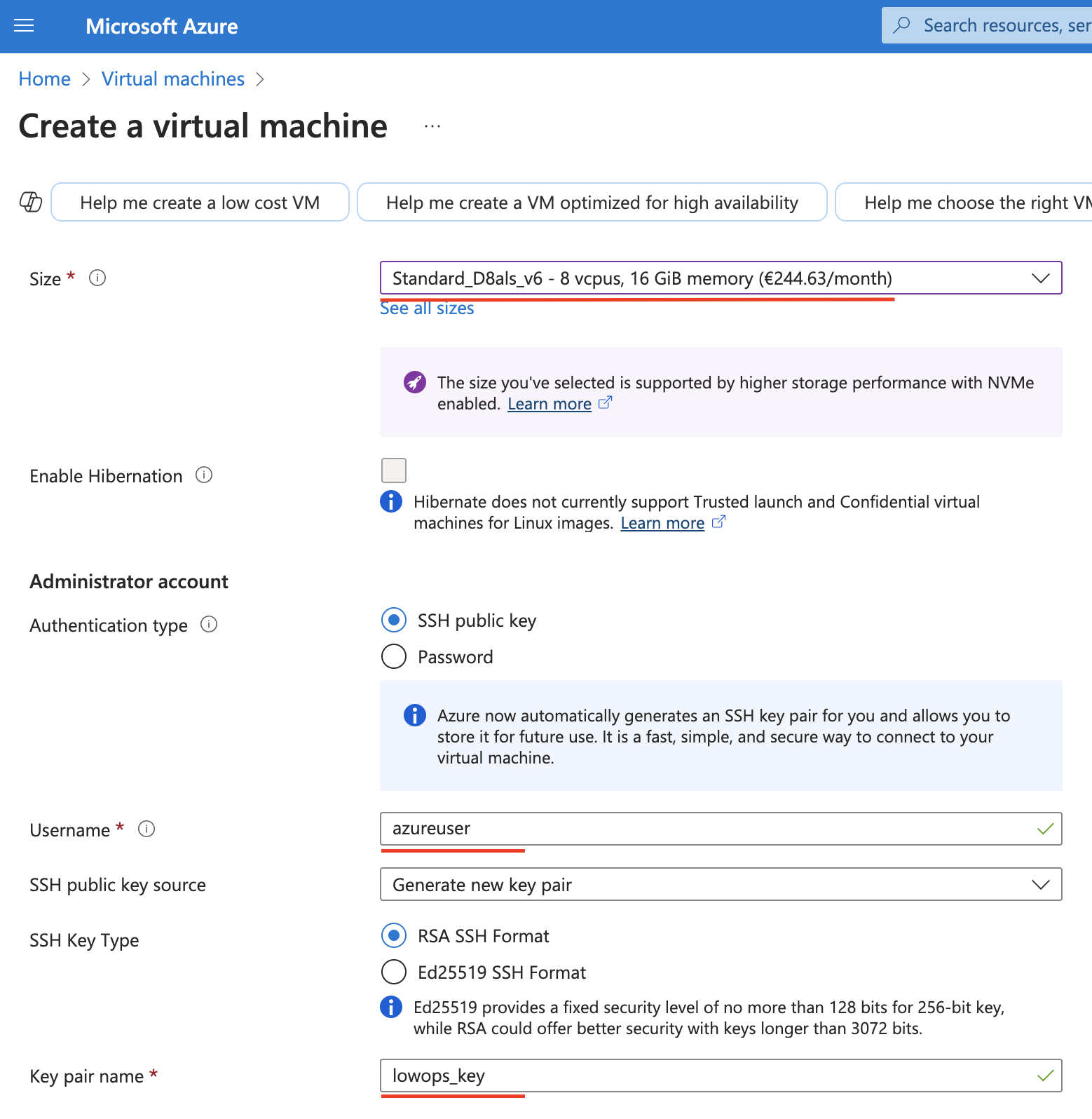Viewport: 1092px width, 1119px height.
Task: Click Help me create a low cost VM
Action: coord(200,202)
